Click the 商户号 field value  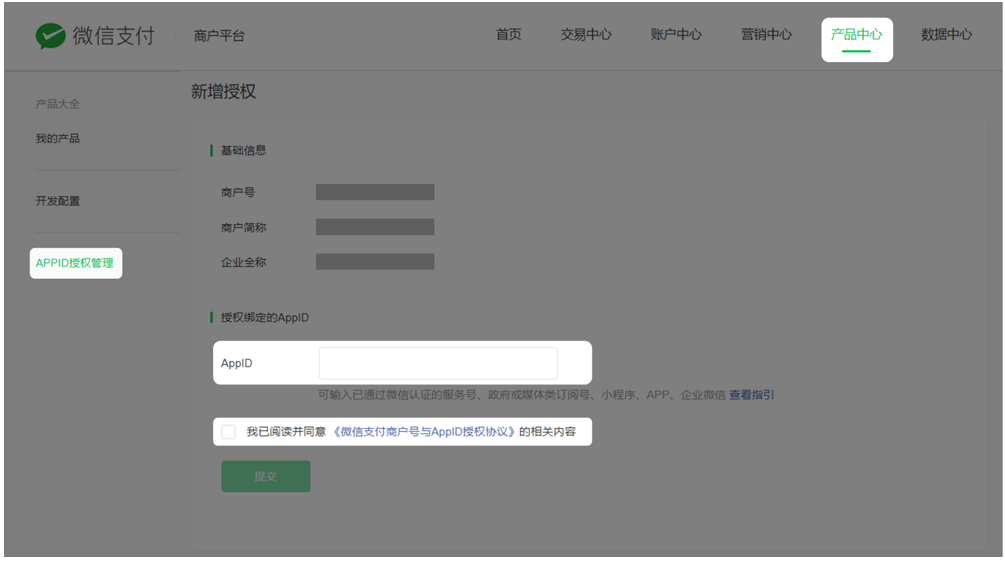(375, 192)
